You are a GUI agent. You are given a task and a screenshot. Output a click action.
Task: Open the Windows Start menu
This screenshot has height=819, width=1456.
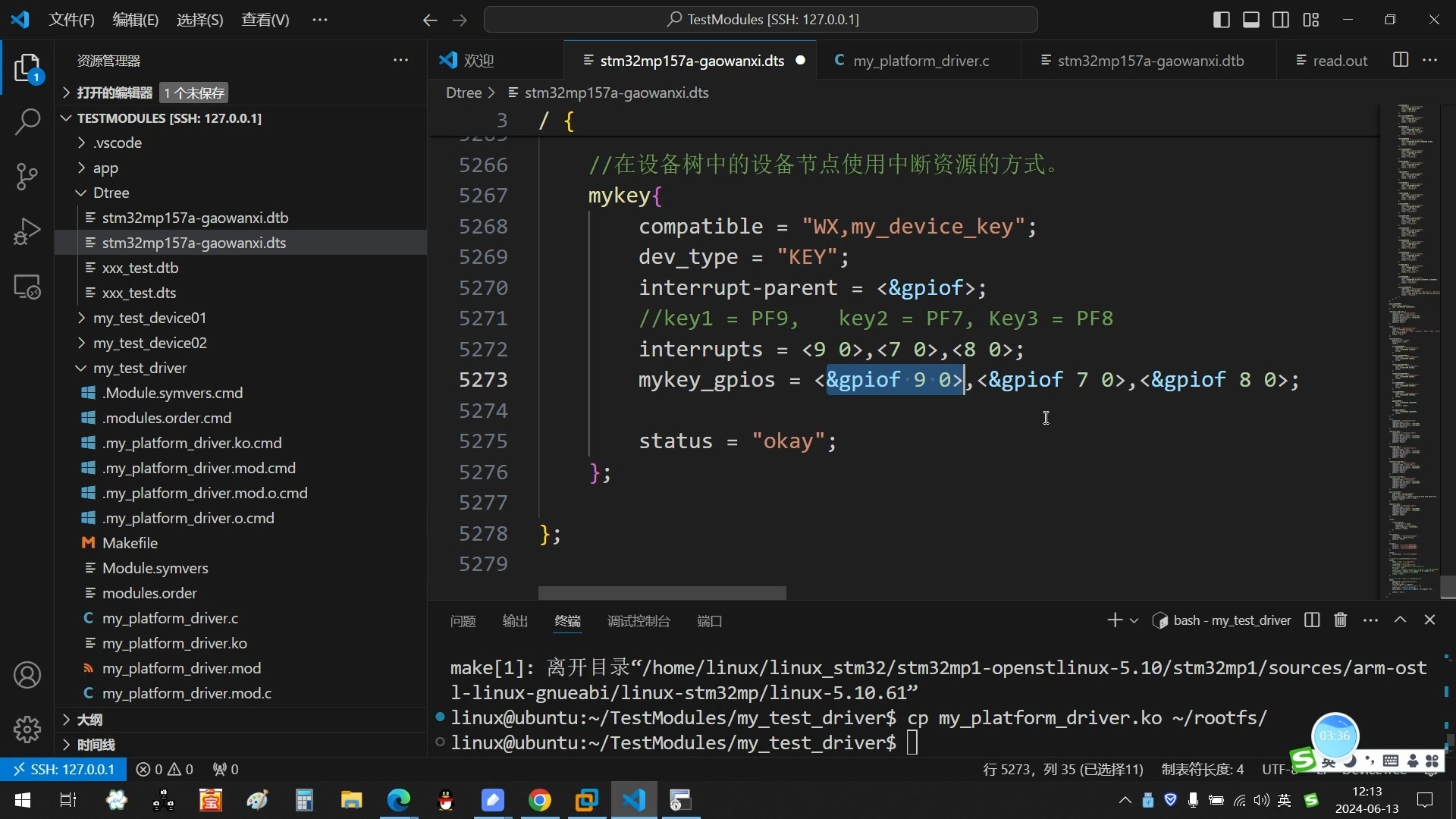click(x=23, y=800)
